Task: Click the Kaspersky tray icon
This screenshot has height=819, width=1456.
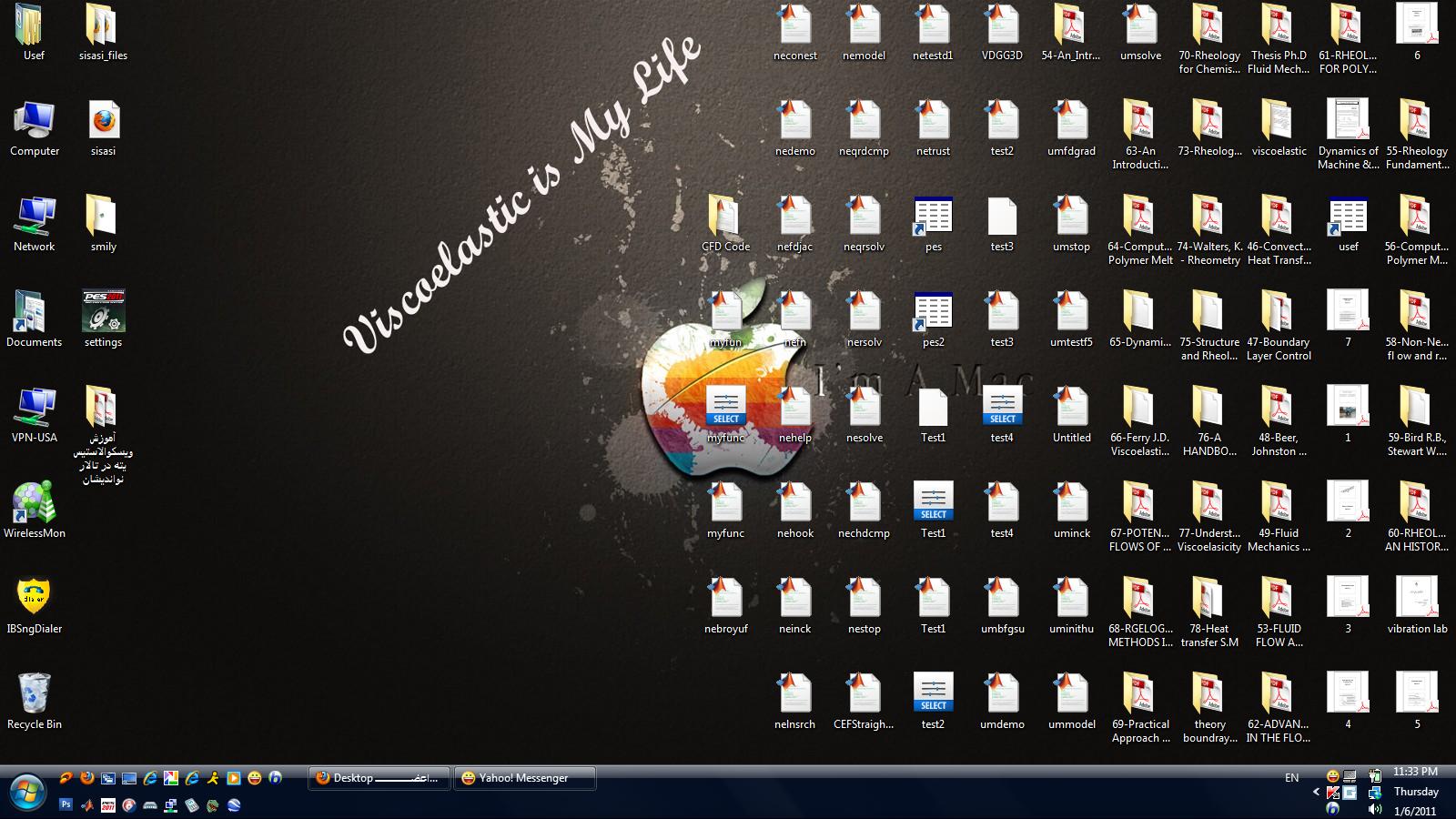Action: tap(1332, 793)
